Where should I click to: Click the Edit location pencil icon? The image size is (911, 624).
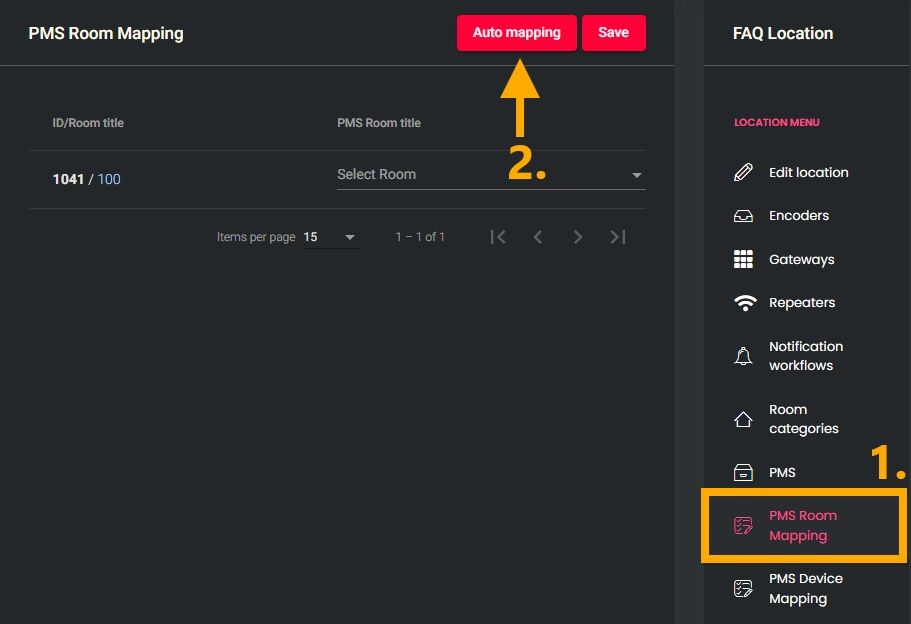click(743, 172)
